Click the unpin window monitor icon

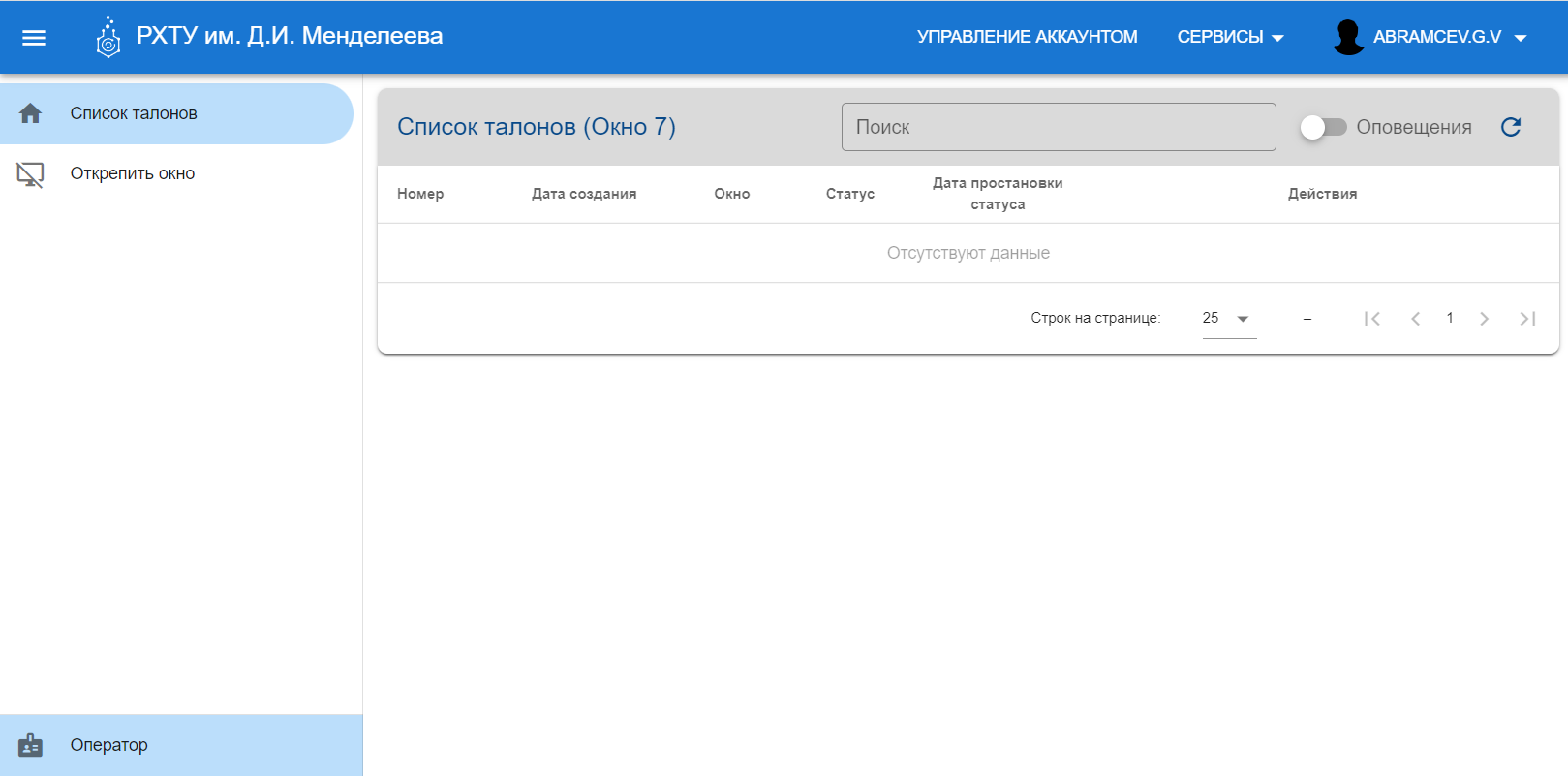(x=30, y=174)
